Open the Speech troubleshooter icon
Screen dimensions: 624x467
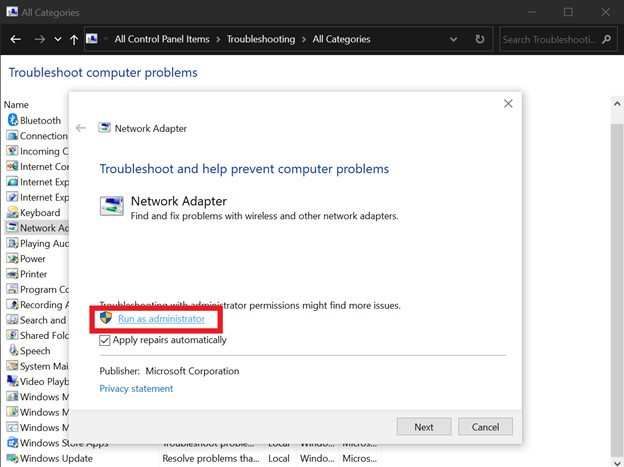13,350
